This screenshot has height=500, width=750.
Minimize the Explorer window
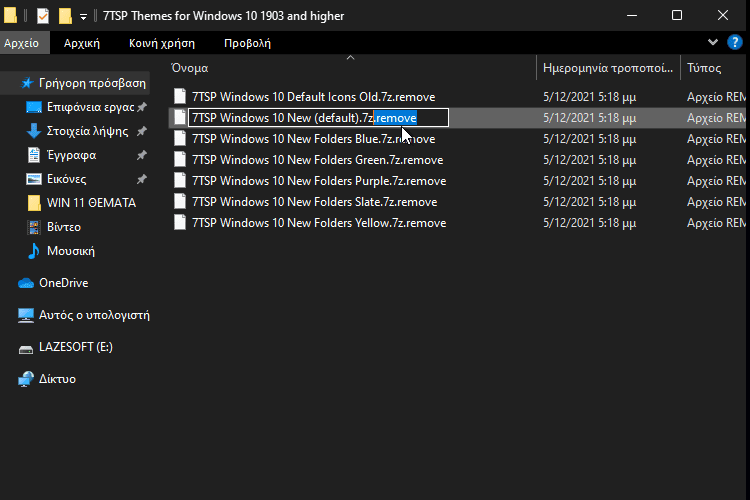(x=632, y=15)
